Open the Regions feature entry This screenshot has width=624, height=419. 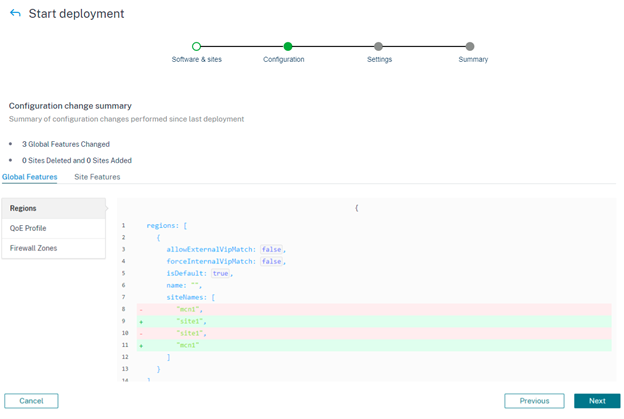[x=54, y=208]
